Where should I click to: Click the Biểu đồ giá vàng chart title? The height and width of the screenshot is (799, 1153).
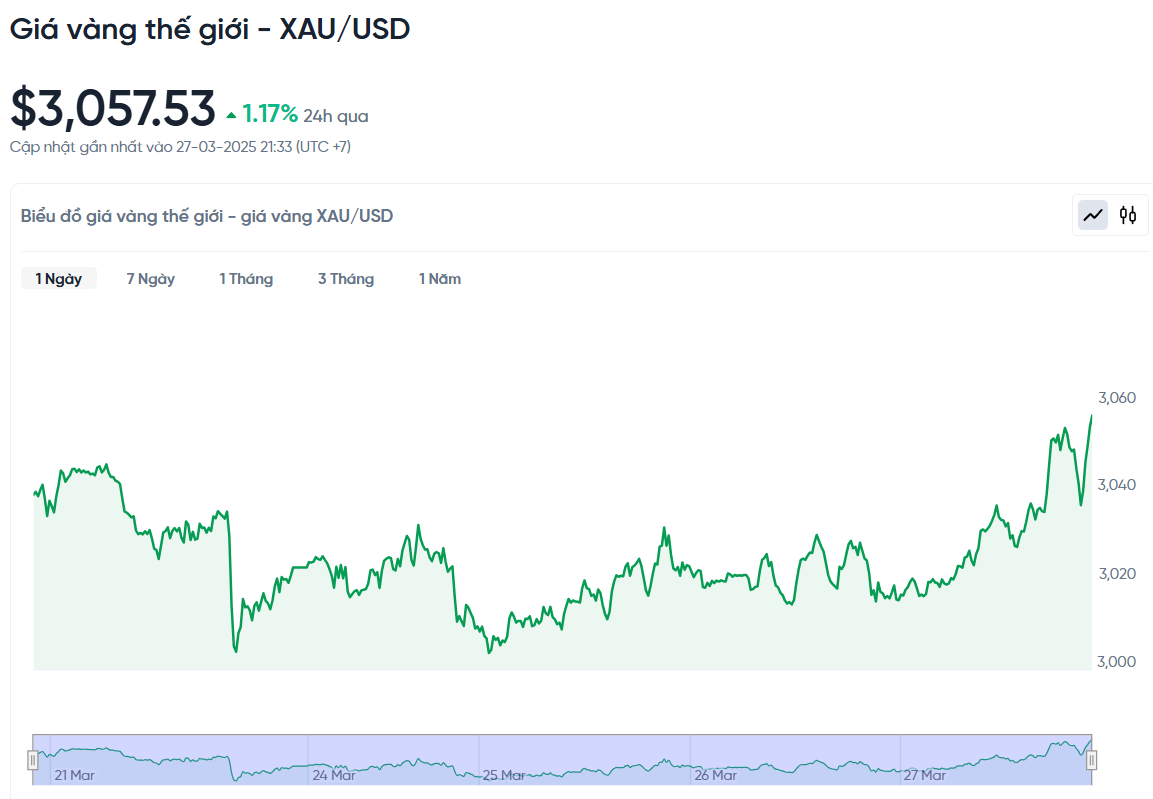pyautogui.click(x=207, y=216)
